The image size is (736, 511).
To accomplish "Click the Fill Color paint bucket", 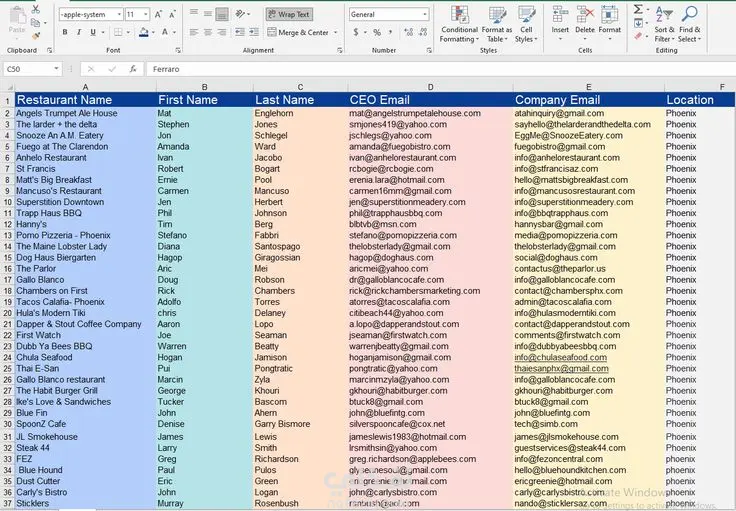I will pyautogui.click(x=143, y=32).
